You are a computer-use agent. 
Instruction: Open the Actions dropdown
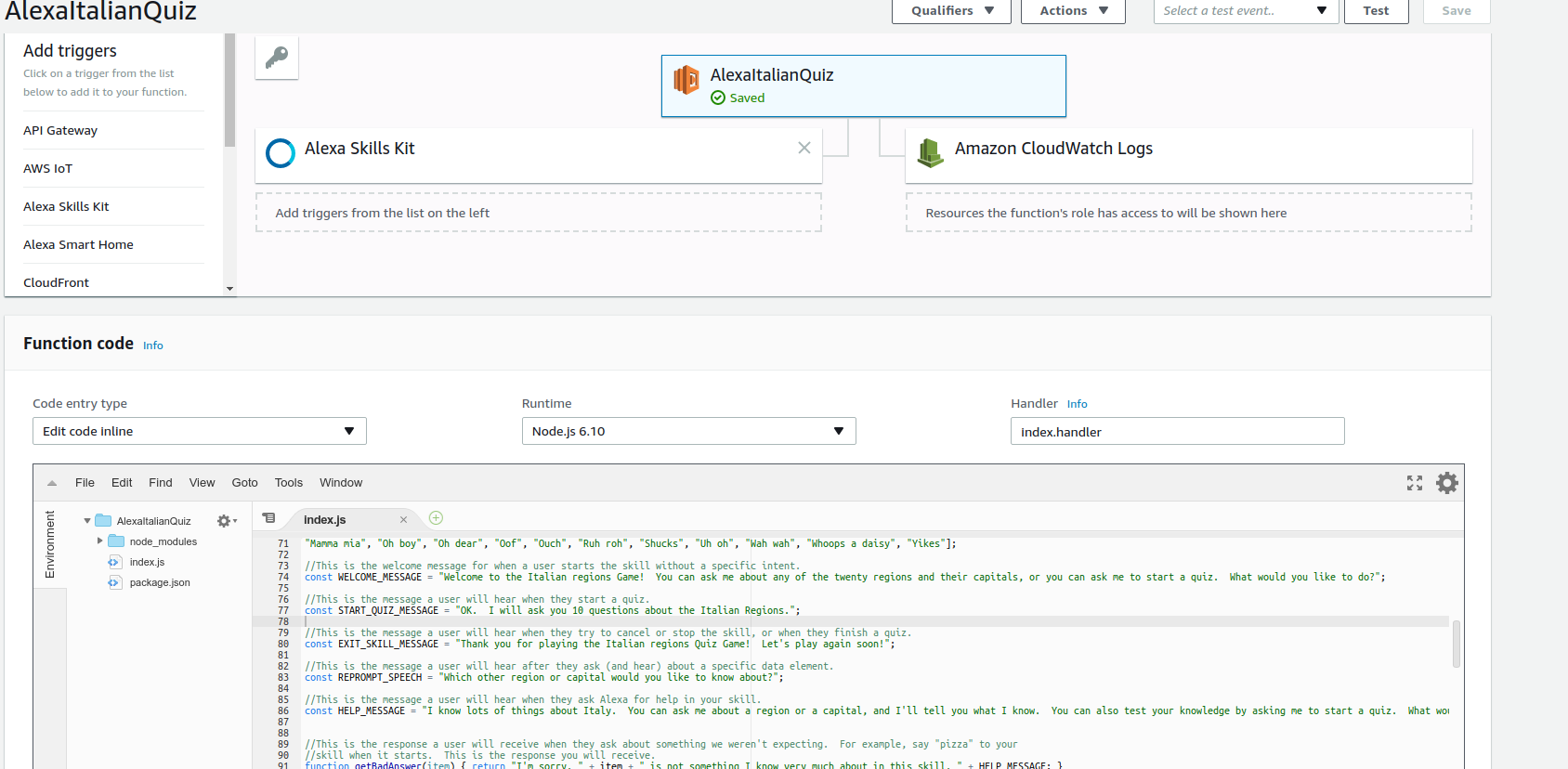pyautogui.click(x=1073, y=11)
